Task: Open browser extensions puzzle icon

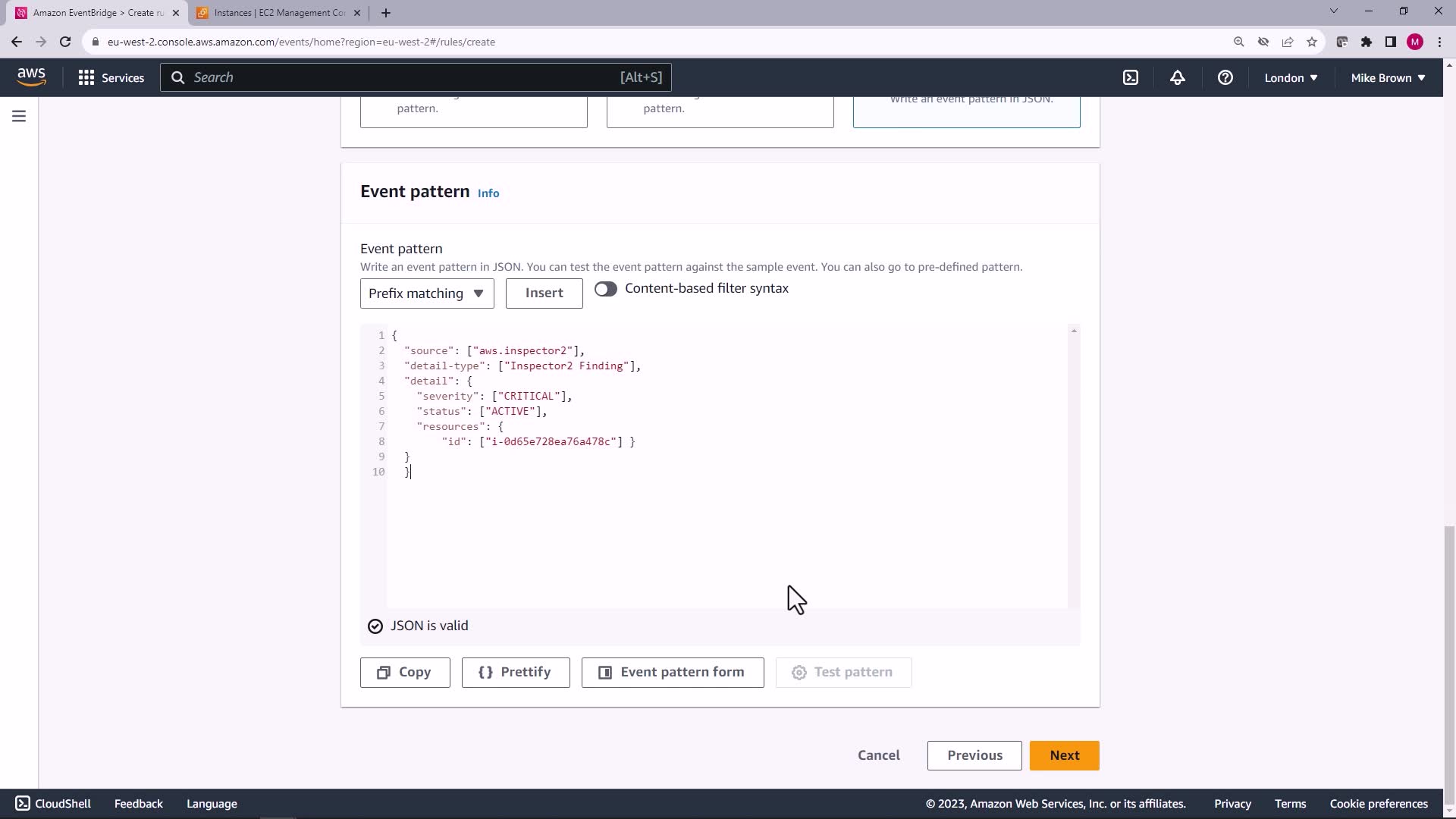Action: click(x=1367, y=42)
